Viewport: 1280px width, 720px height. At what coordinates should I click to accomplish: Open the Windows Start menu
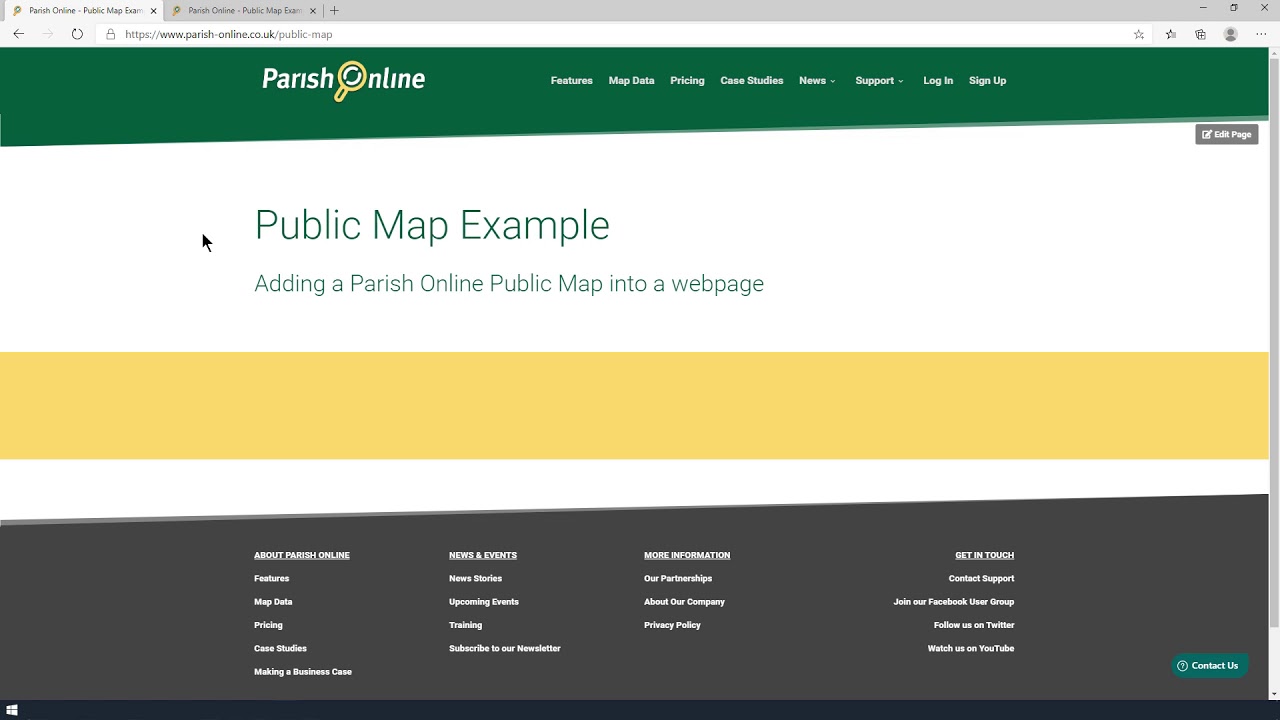[12, 711]
